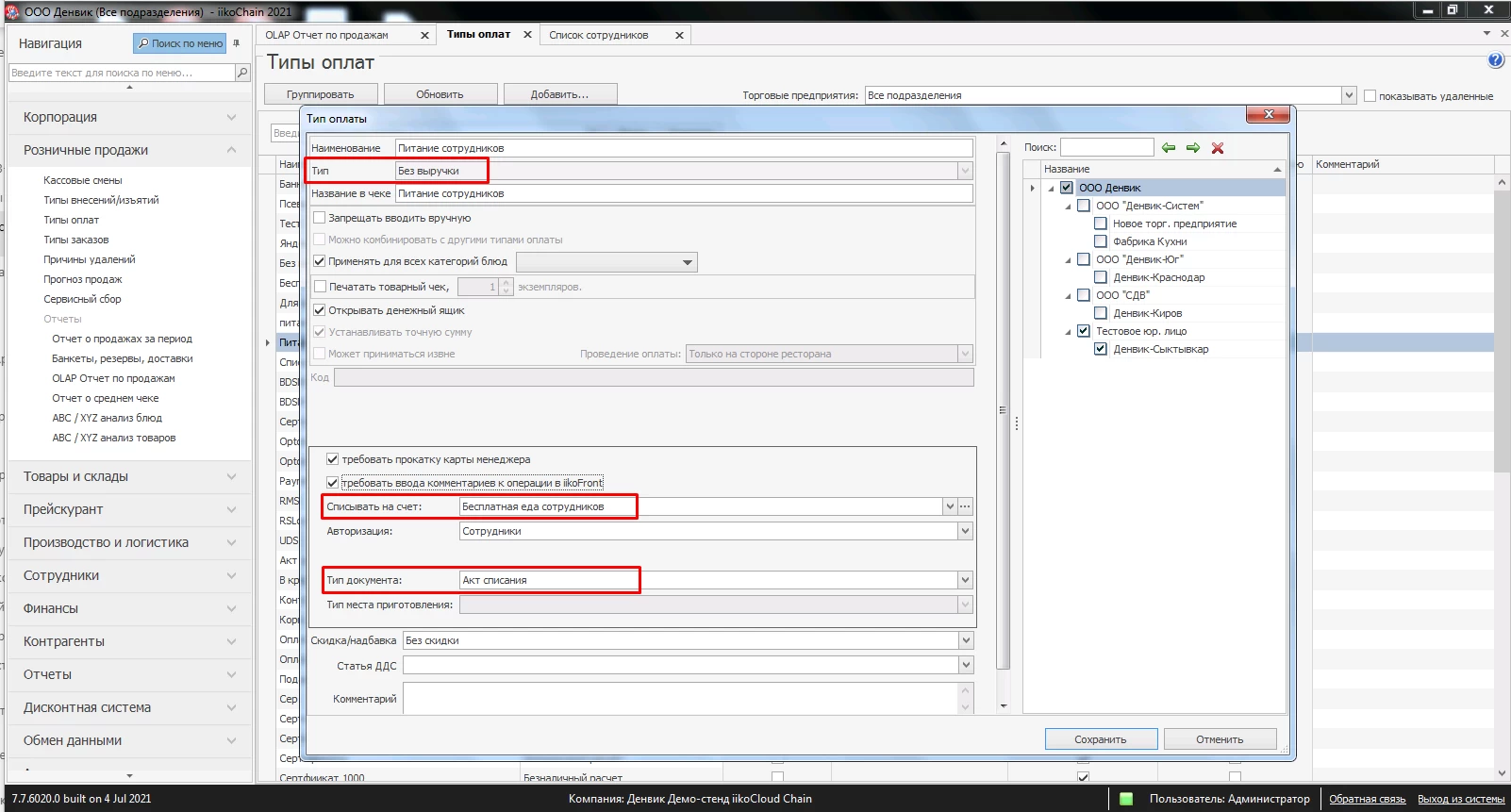Click the green right arrow search icon
1511x812 pixels.
tap(1193, 148)
